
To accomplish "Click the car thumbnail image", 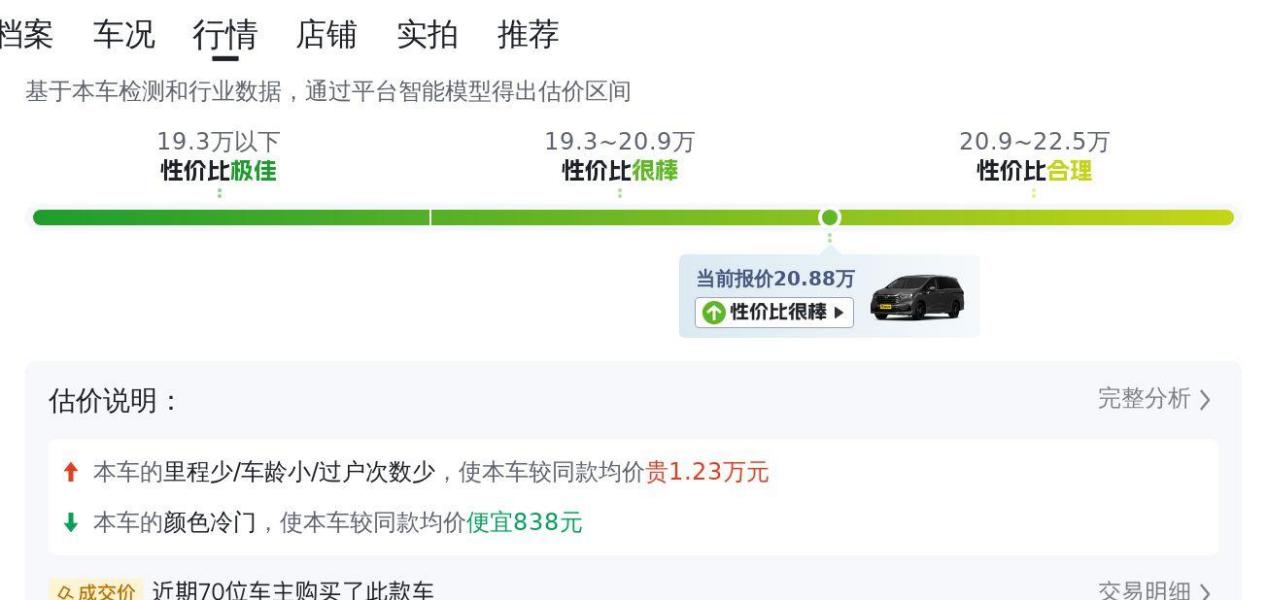I will pyautogui.click(x=918, y=297).
